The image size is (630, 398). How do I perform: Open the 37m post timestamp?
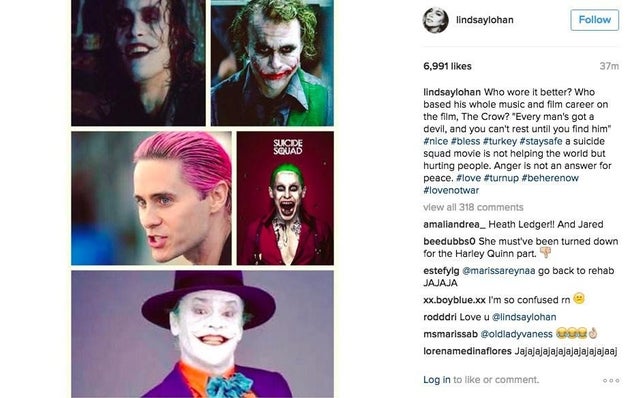coord(609,66)
